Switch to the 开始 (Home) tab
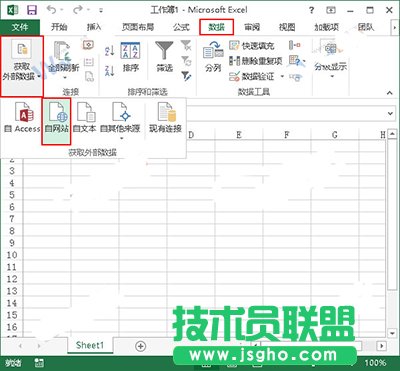Viewport: 400px width, 371px height. (59, 27)
